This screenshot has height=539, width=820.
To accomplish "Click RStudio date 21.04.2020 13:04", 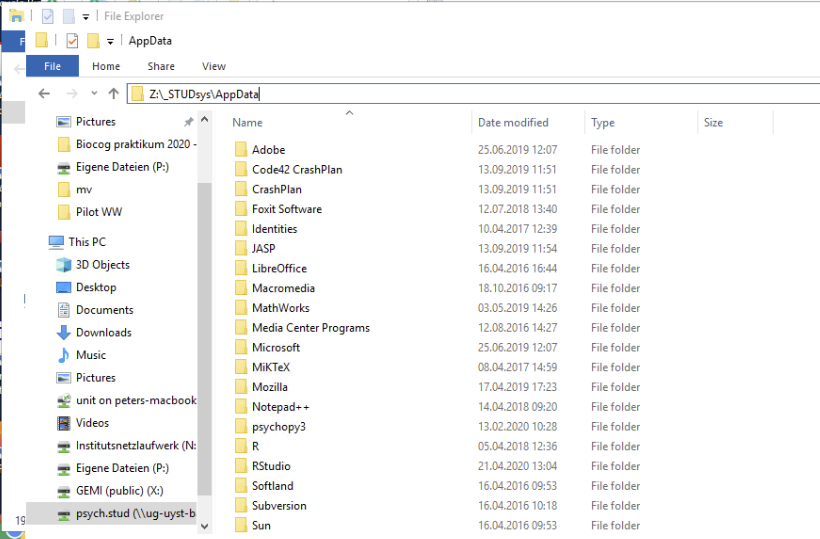I will pos(517,466).
